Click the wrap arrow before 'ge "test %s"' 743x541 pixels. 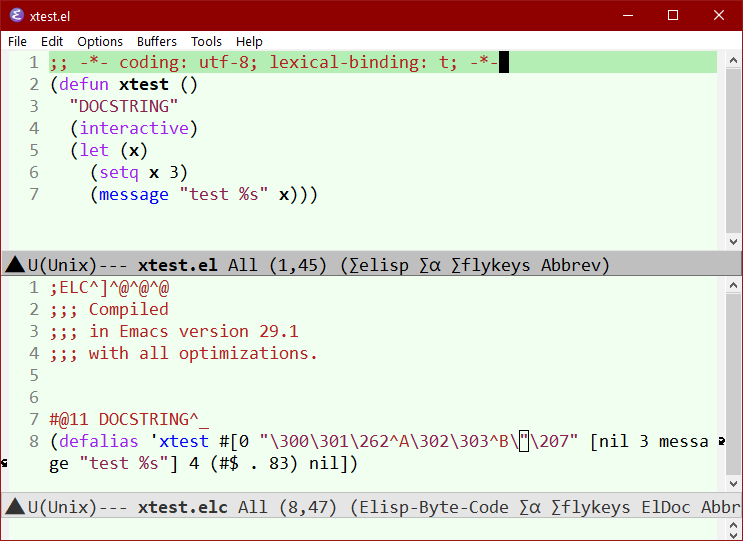click(4, 463)
